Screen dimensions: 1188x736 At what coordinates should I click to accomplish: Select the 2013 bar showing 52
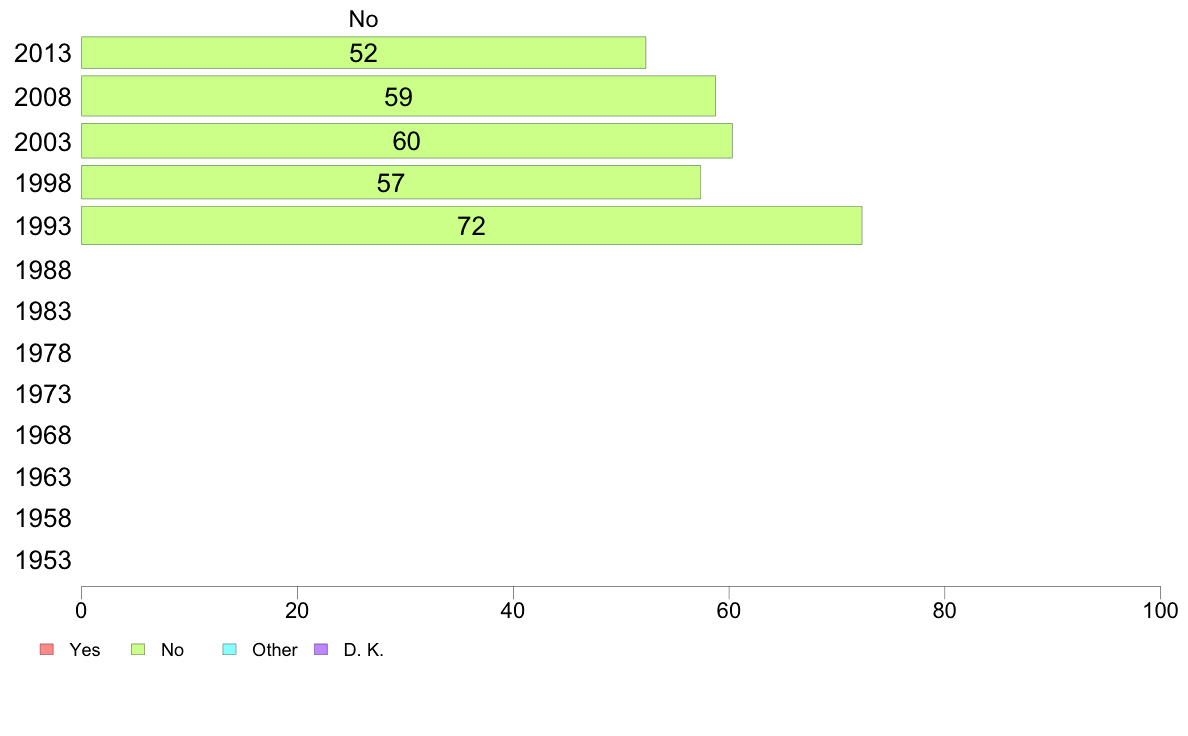point(364,52)
